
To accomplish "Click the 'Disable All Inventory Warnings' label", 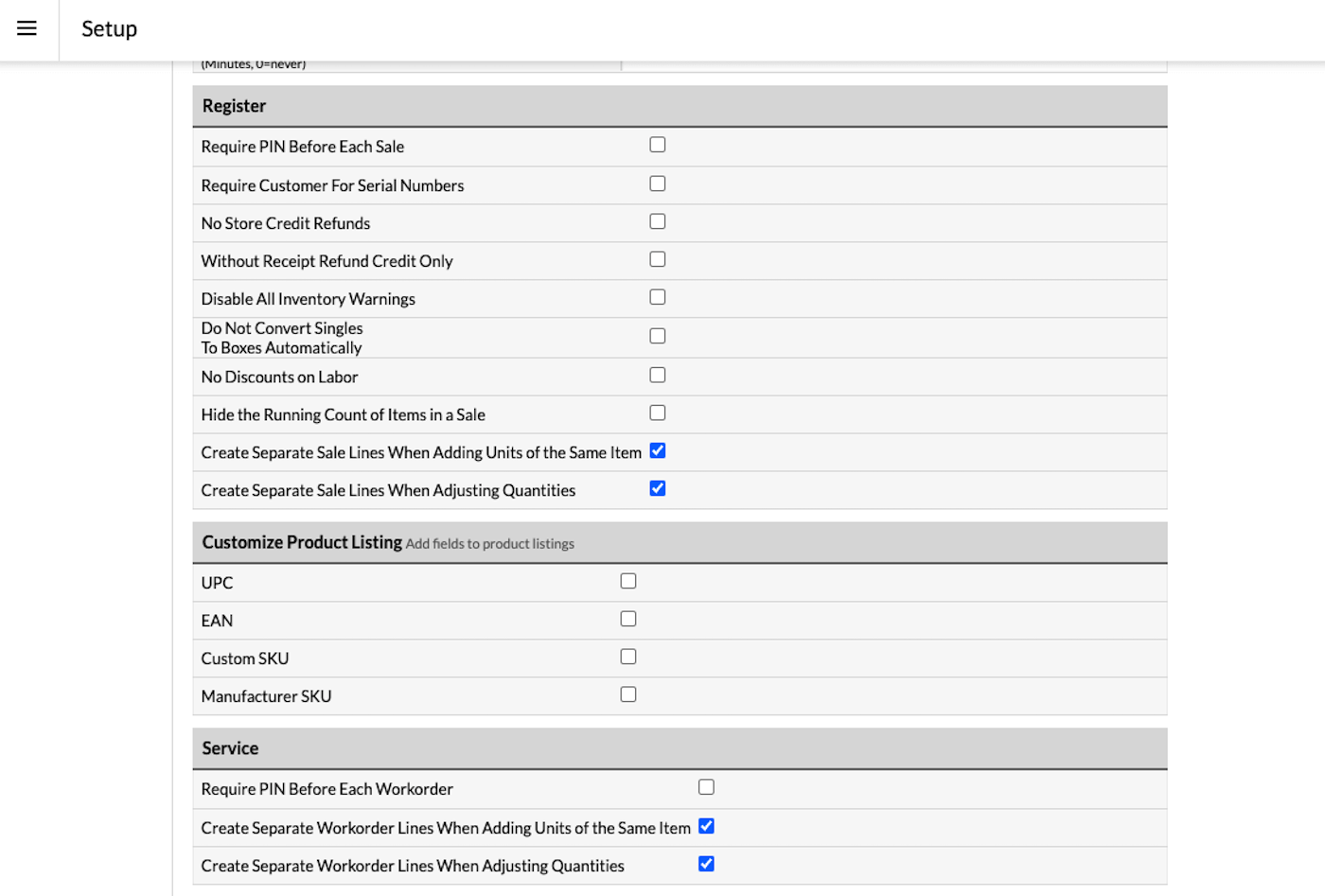I will pyautogui.click(x=309, y=299).
